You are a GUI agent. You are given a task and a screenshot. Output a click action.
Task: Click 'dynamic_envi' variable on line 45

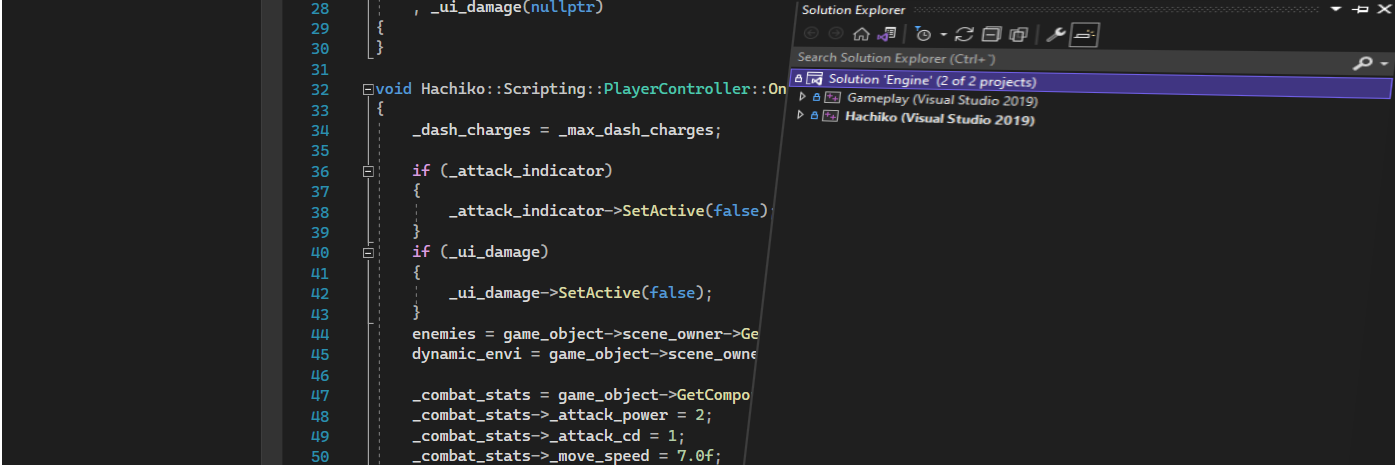click(x=467, y=355)
